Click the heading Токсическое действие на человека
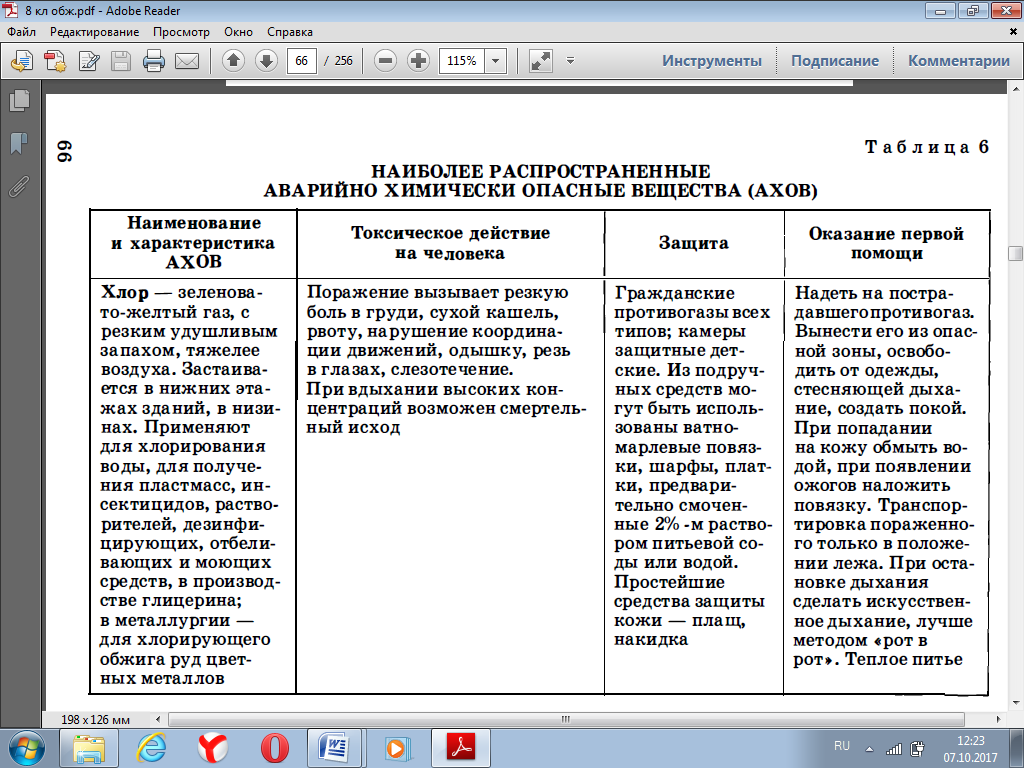The height and width of the screenshot is (768, 1024). tap(451, 243)
